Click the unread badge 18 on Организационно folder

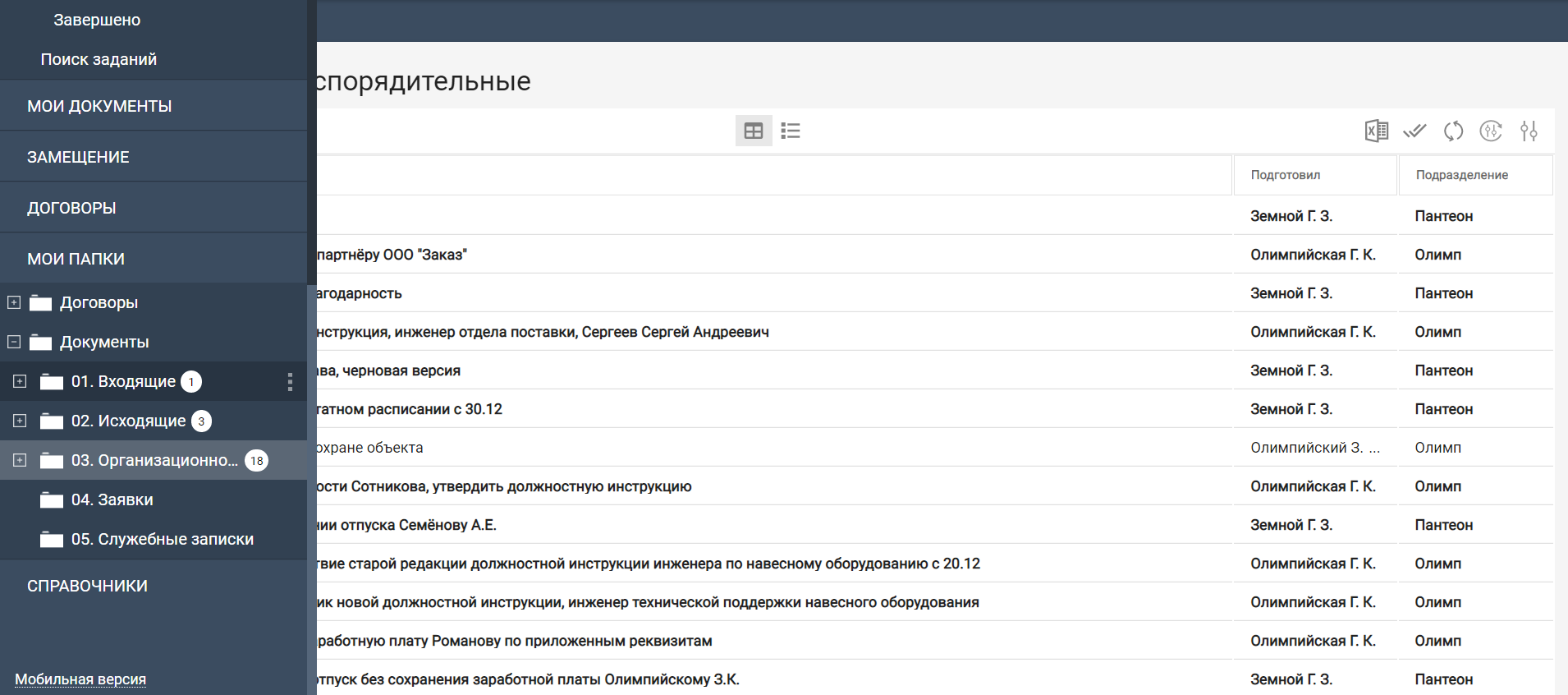coord(257,461)
